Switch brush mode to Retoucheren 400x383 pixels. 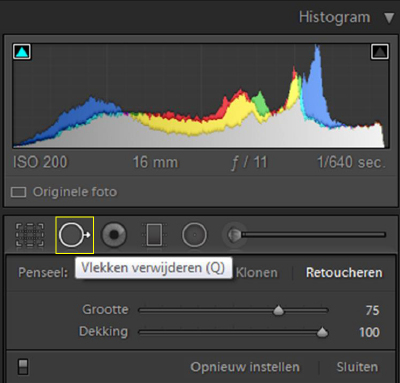point(344,273)
